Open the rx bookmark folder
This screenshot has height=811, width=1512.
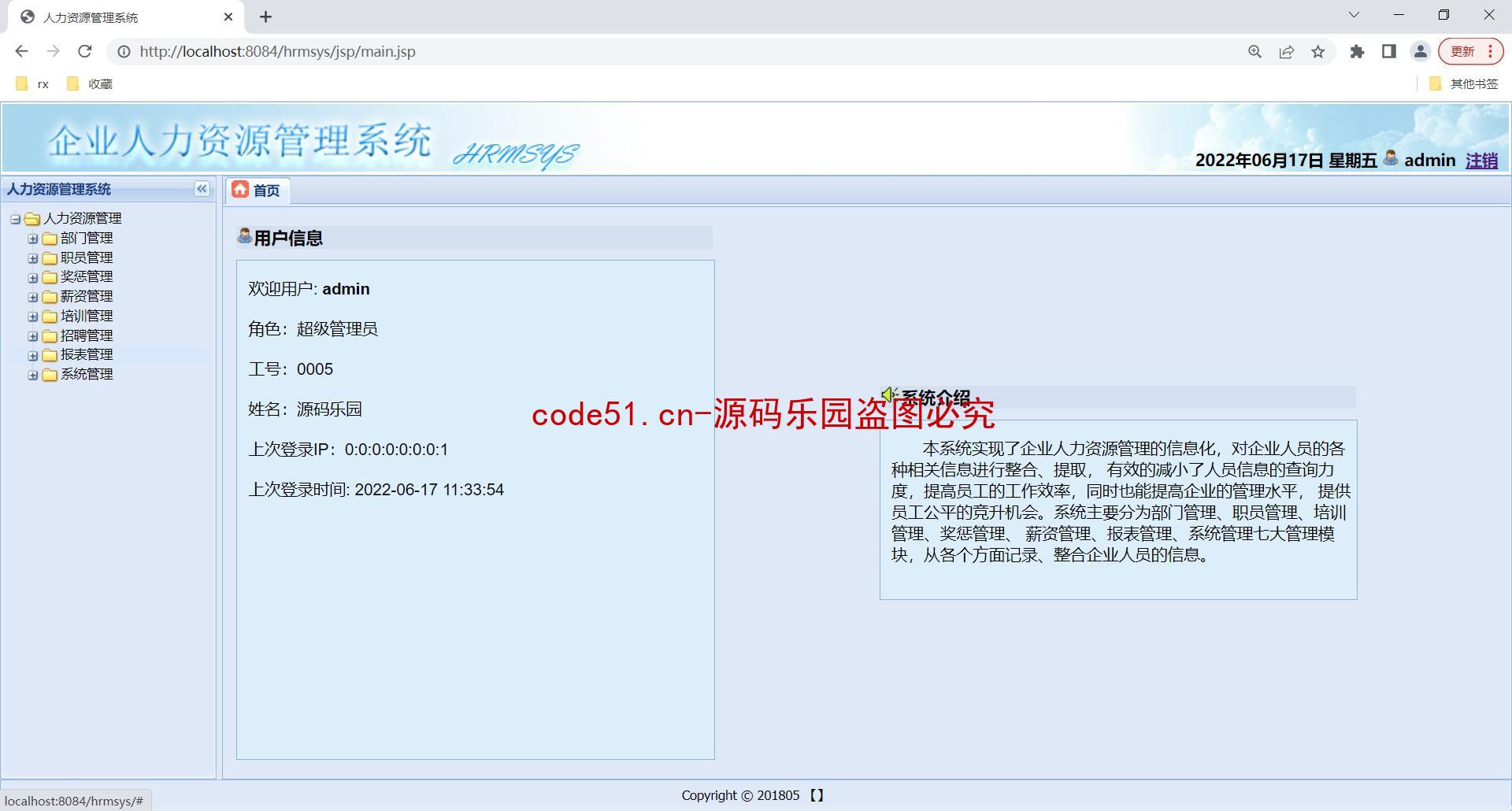33,83
